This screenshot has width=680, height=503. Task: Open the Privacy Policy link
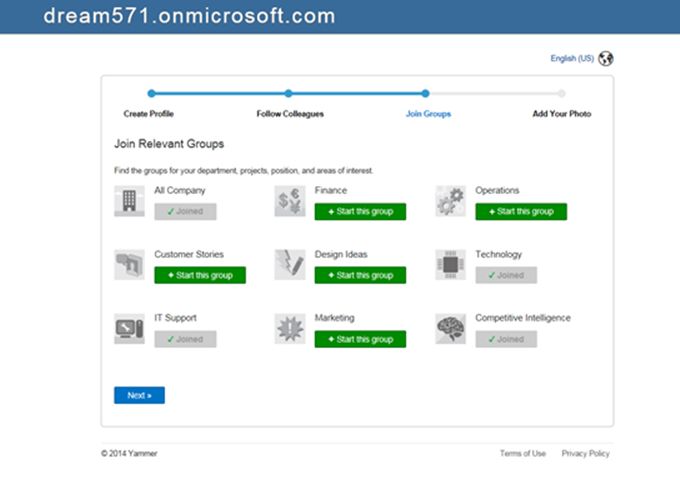coord(585,453)
